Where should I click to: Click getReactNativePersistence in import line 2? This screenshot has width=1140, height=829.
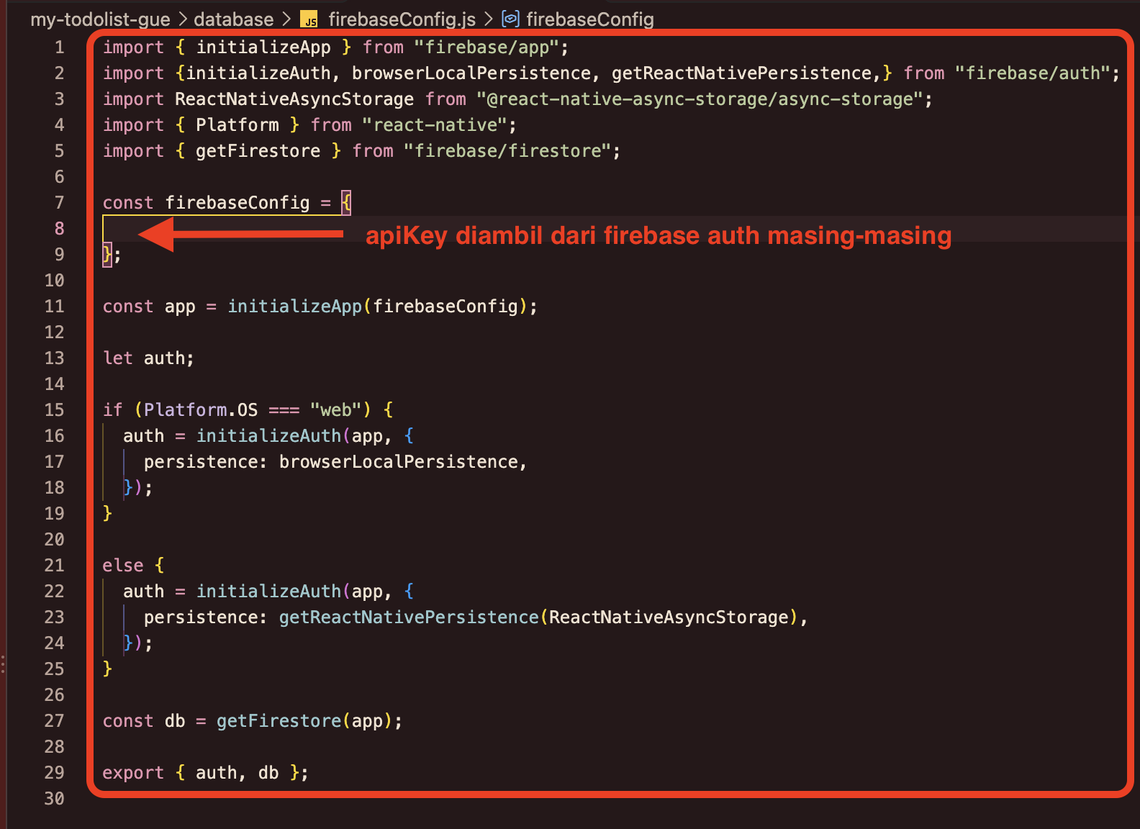742,73
